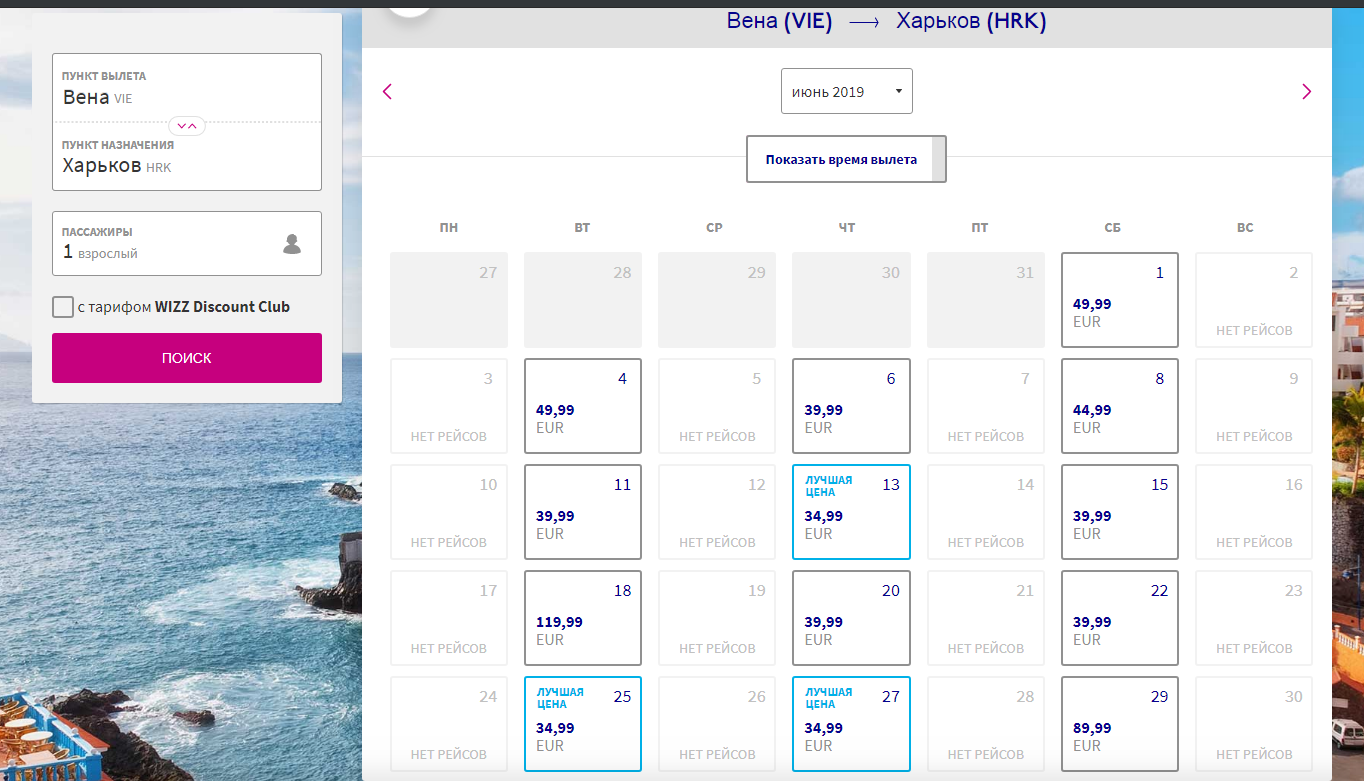Select June 6 flight for 39,99 EUR

[851, 406]
